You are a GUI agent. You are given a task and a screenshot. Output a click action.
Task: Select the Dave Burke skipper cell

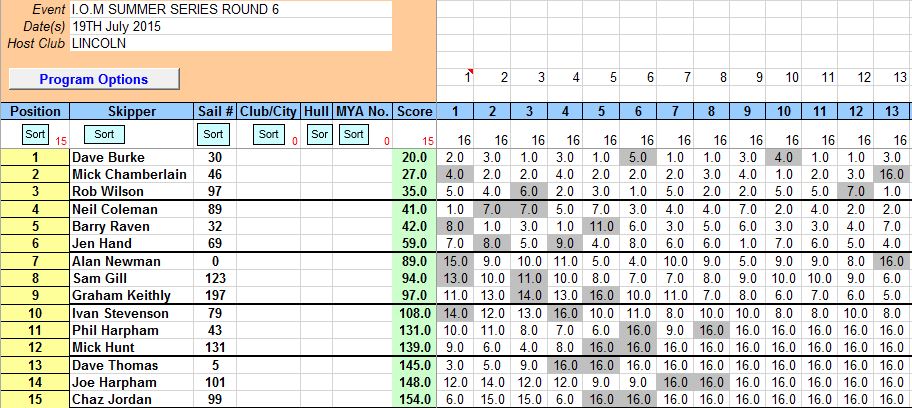(130, 157)
